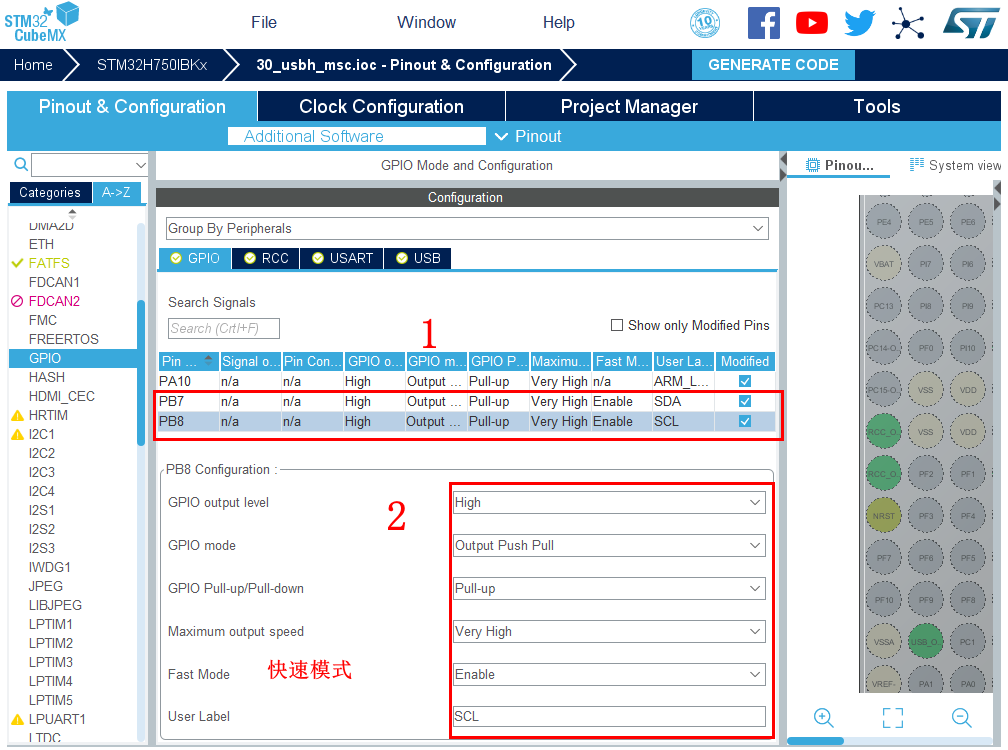This screenshot has width=1008, height=750.
Task: Open the Facebook icon link
Action: pos(763,23)
